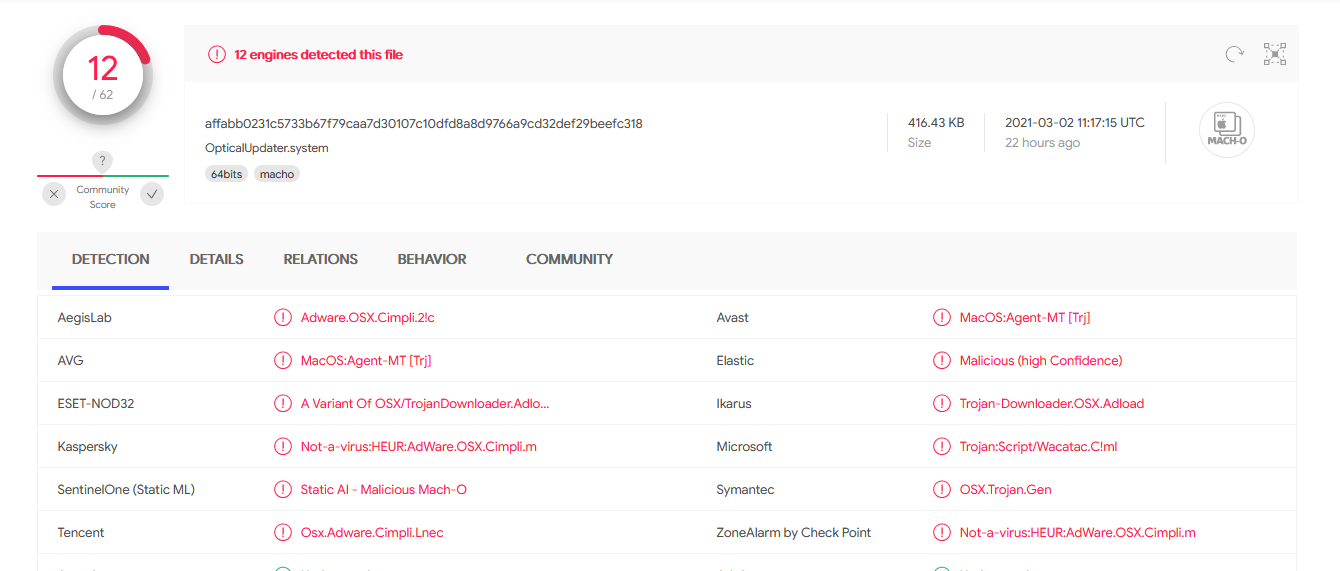The image size is (1340, 571).
Task: Click the warning icon in Avast row
Action: point(942,318)
